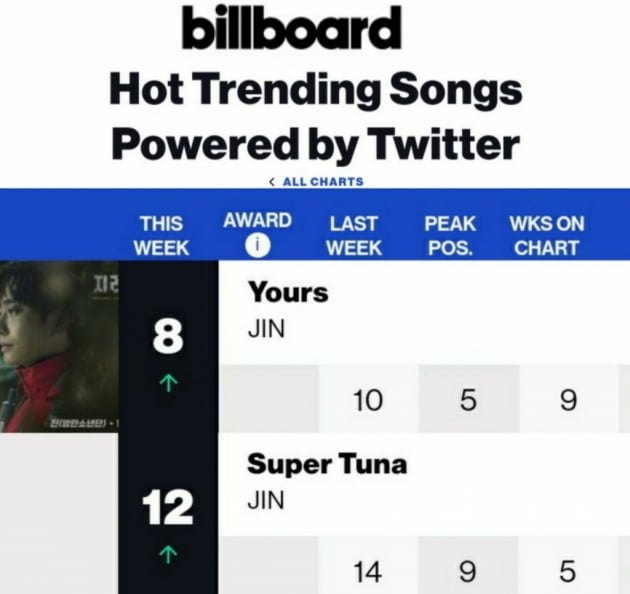
Task: Click the green up arrow under rank 8
Action: [x=168, y=383]
